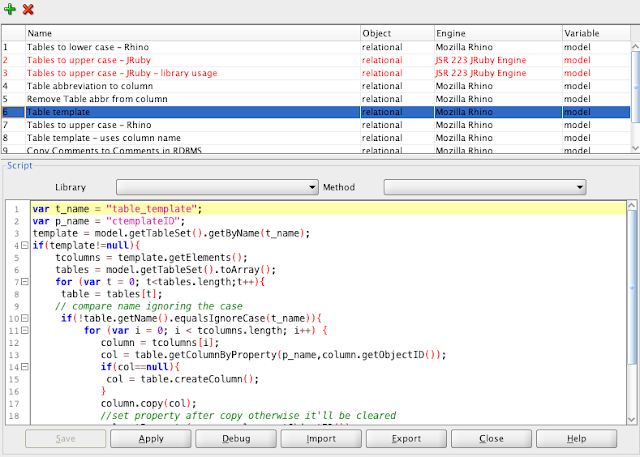640x457 pixels.
Task: Sort by the Engine column header
Action: click(x=498, y=33)
